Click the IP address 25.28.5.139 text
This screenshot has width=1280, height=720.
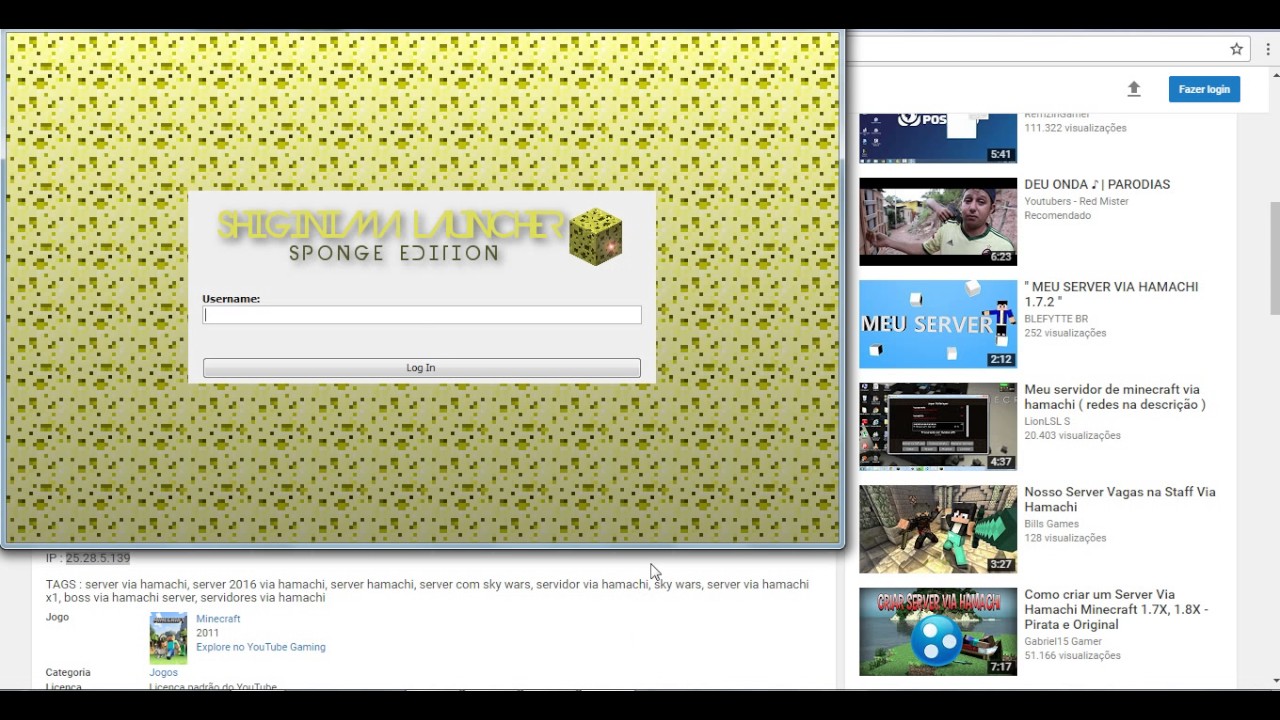pos(98,558)
